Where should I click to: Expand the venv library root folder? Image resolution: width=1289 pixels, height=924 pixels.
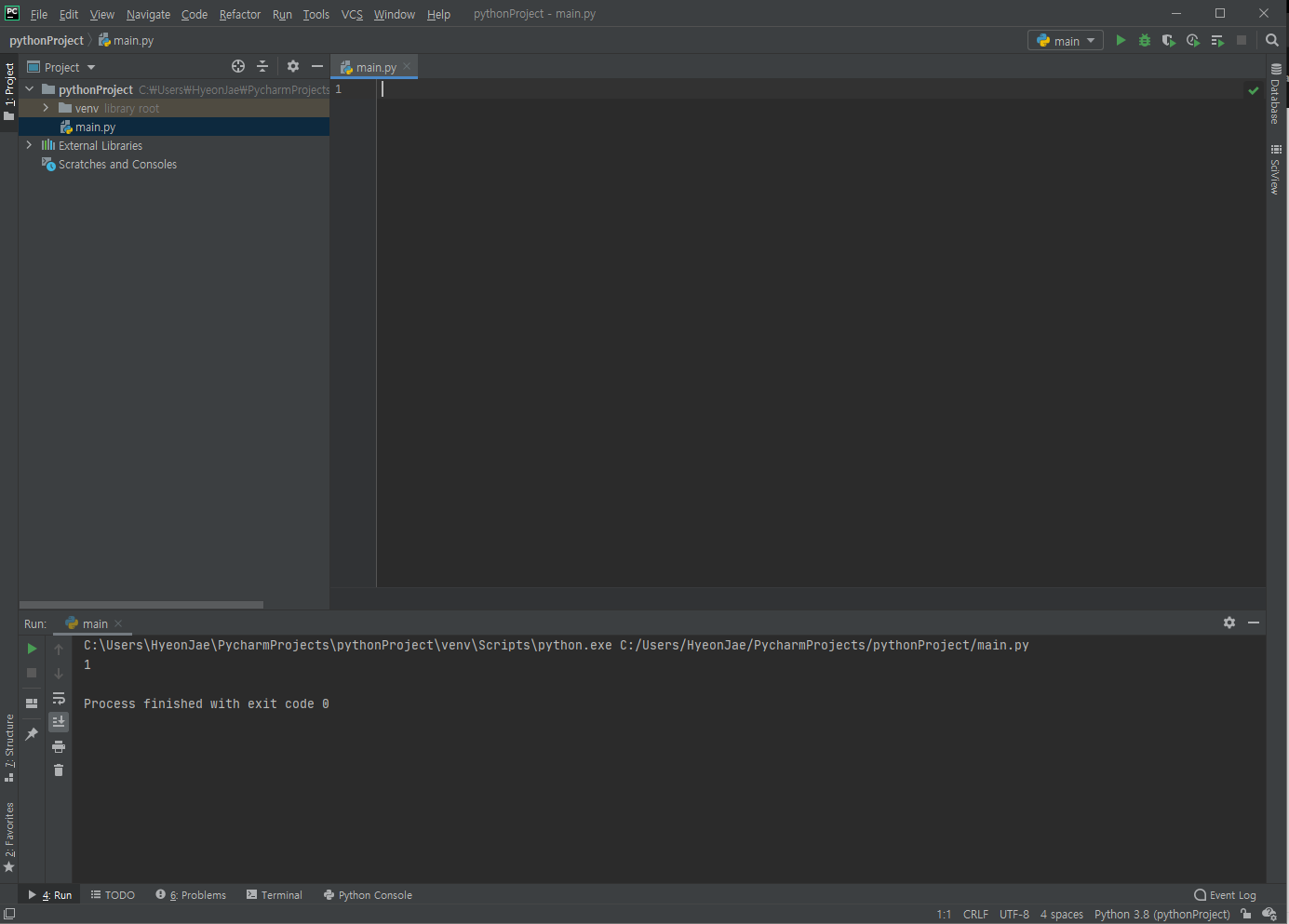[45, 108]
